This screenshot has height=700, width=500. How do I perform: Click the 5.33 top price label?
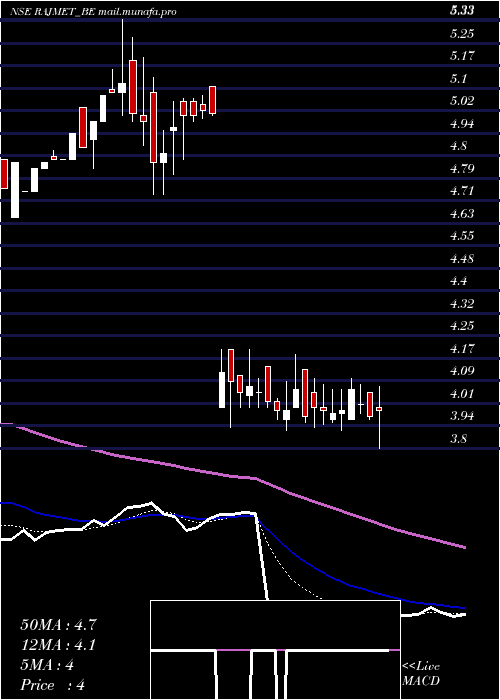tap(462, 11)
